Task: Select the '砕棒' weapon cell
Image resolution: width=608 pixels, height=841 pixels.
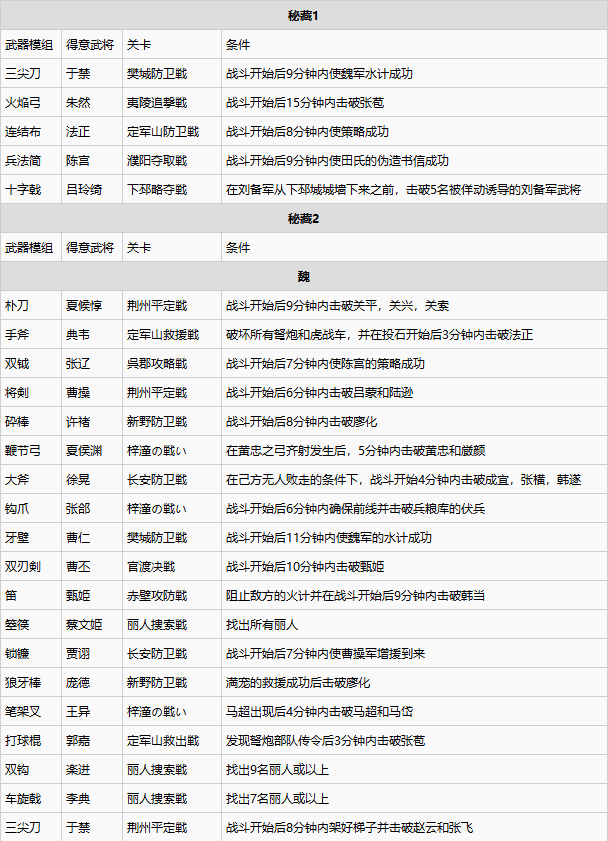Action: click(x=31, y=421)
